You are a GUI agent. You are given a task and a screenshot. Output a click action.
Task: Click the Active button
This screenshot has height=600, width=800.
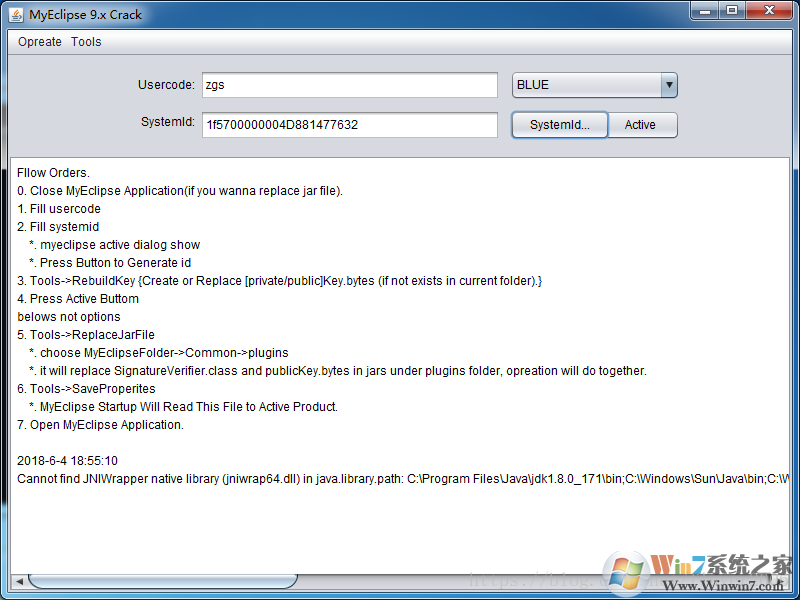click(x=642, y=125)
